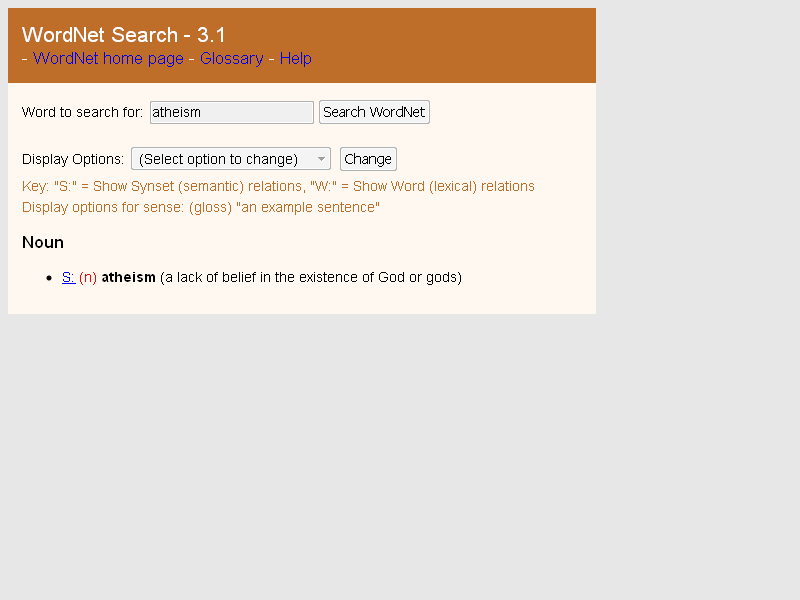Screen dimensions: 800x600
Task: Select the bold atheism result word
Action: point(128,278)
